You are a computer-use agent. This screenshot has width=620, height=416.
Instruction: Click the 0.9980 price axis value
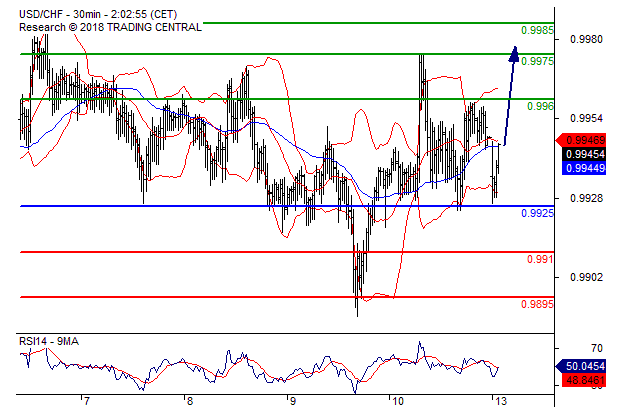pos(586,39)
